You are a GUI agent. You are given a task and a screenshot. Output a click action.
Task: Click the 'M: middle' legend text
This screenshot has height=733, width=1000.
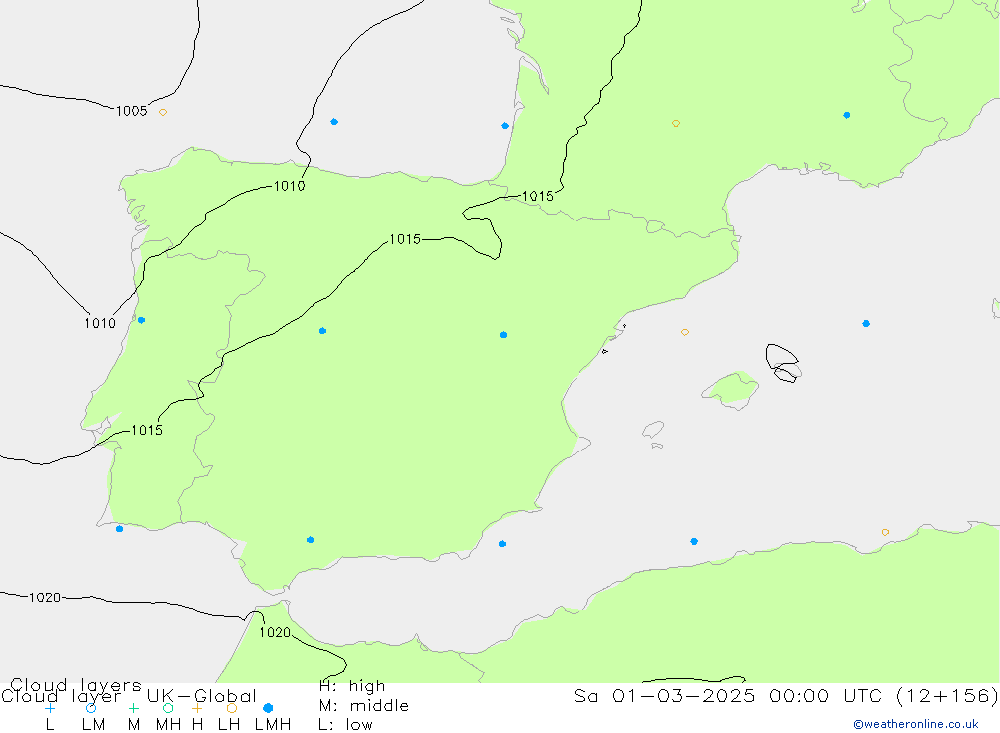coord(364,706)
